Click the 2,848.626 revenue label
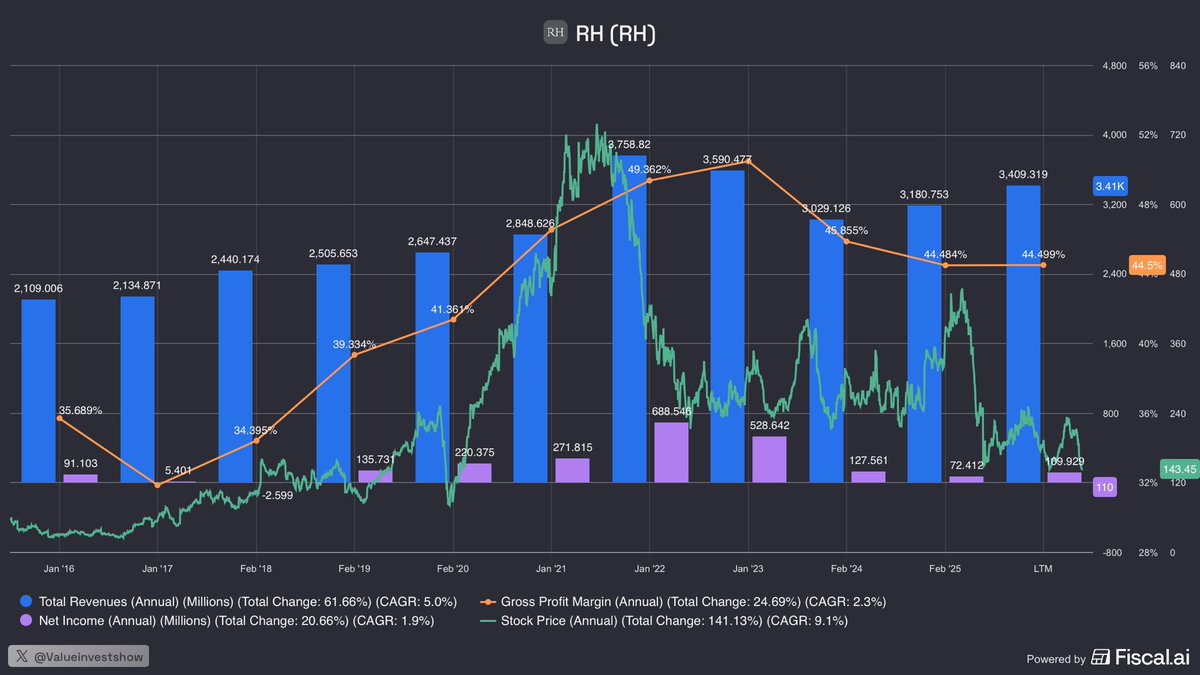 pyautogui.click(x=530, y=223)
